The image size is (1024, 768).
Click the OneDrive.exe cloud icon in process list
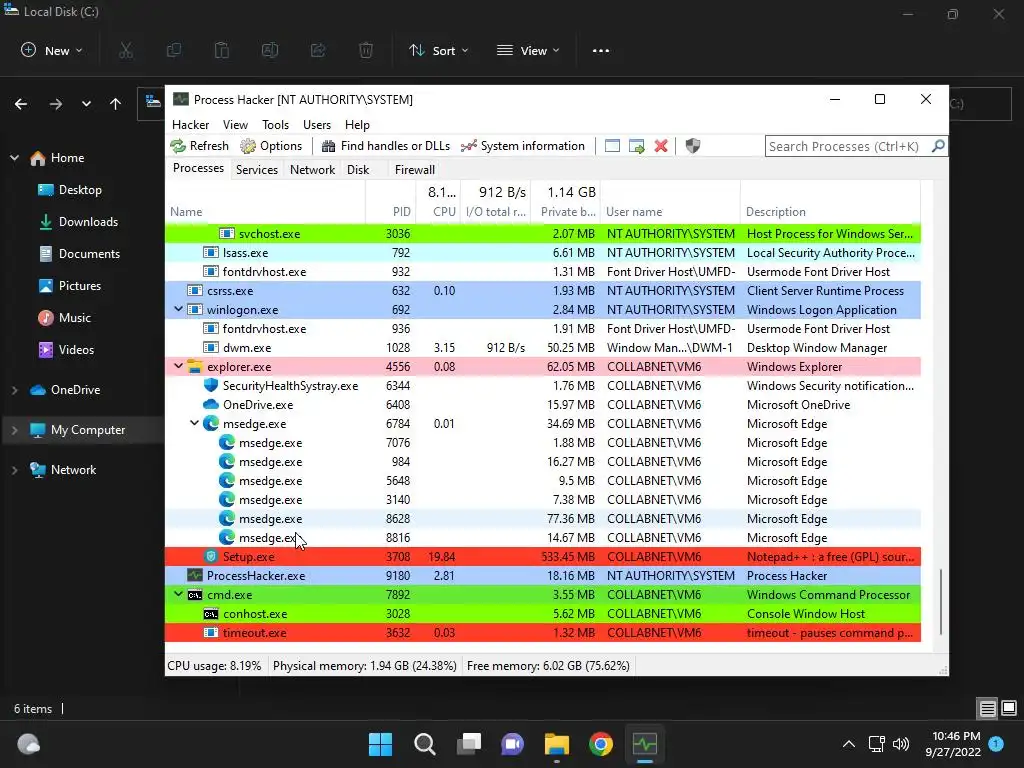click(x=210, y=404)
